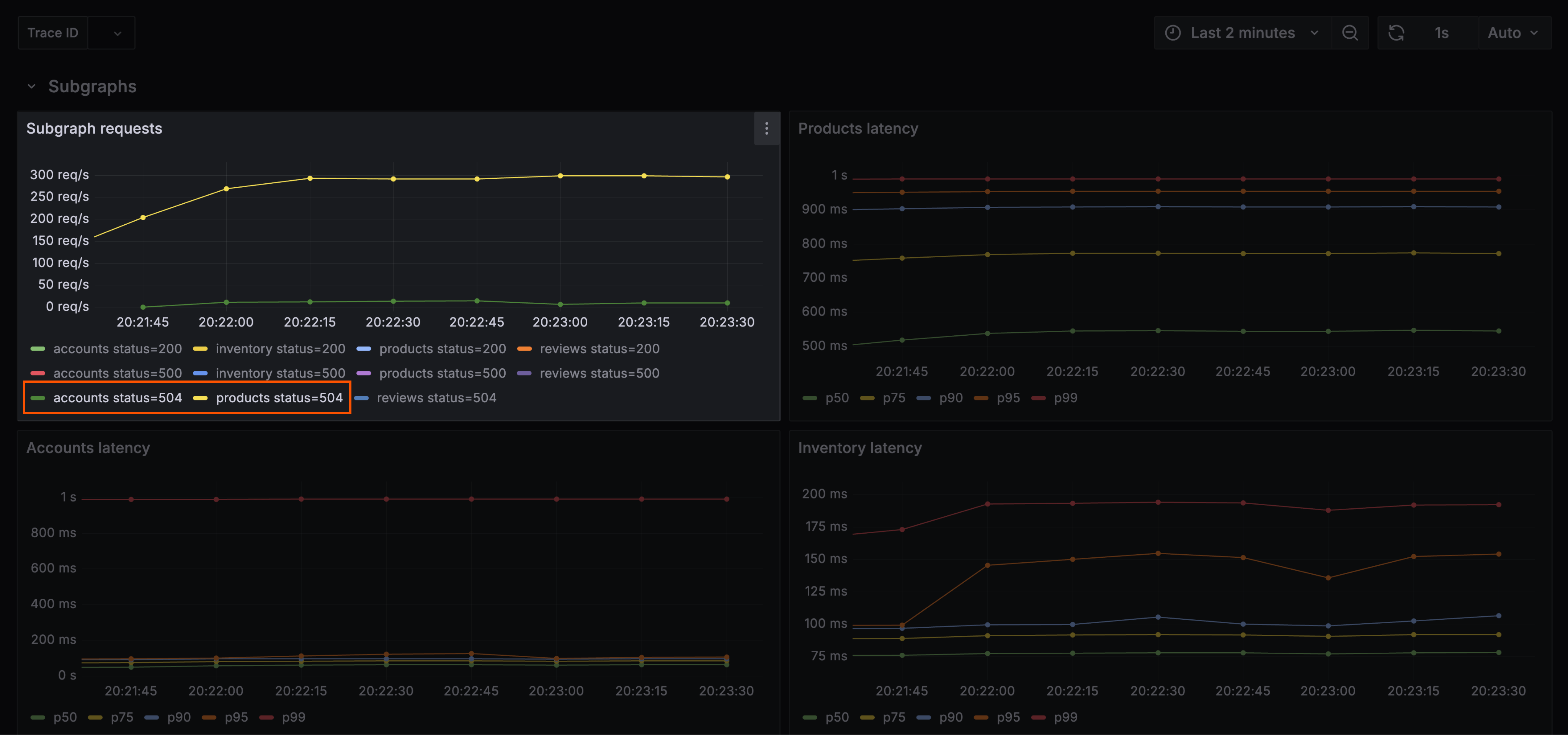Open the Subgraph requests panel kebab menu

pyautogui.click(x=766, y=129)
